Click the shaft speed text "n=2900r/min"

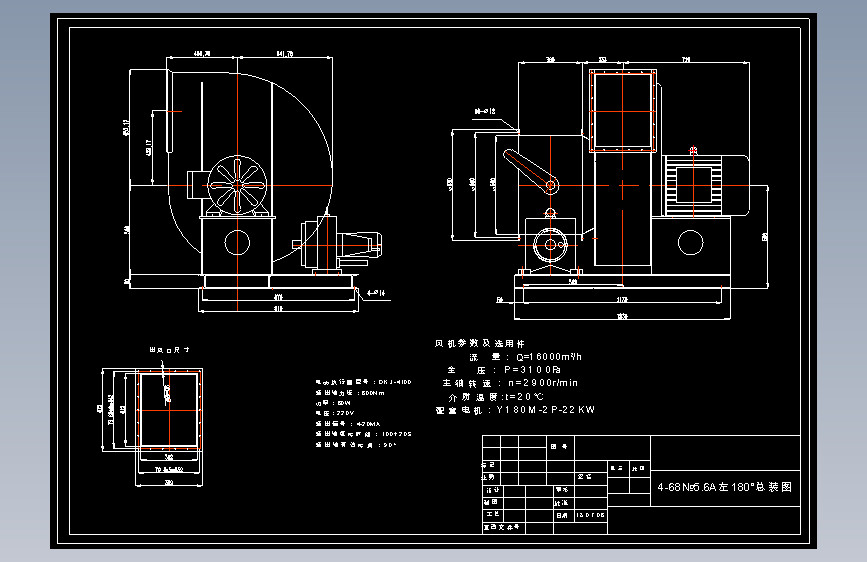tap(543, 383)
